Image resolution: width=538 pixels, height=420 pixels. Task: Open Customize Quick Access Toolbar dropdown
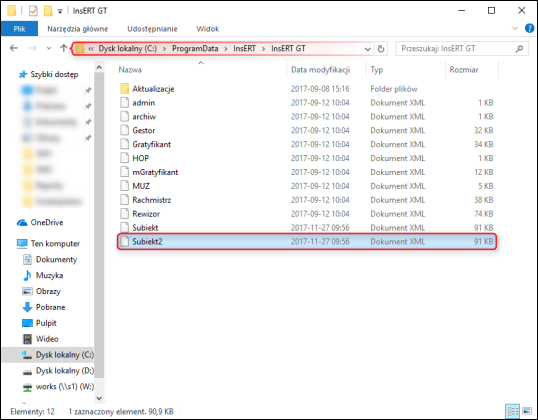[60, 11]
